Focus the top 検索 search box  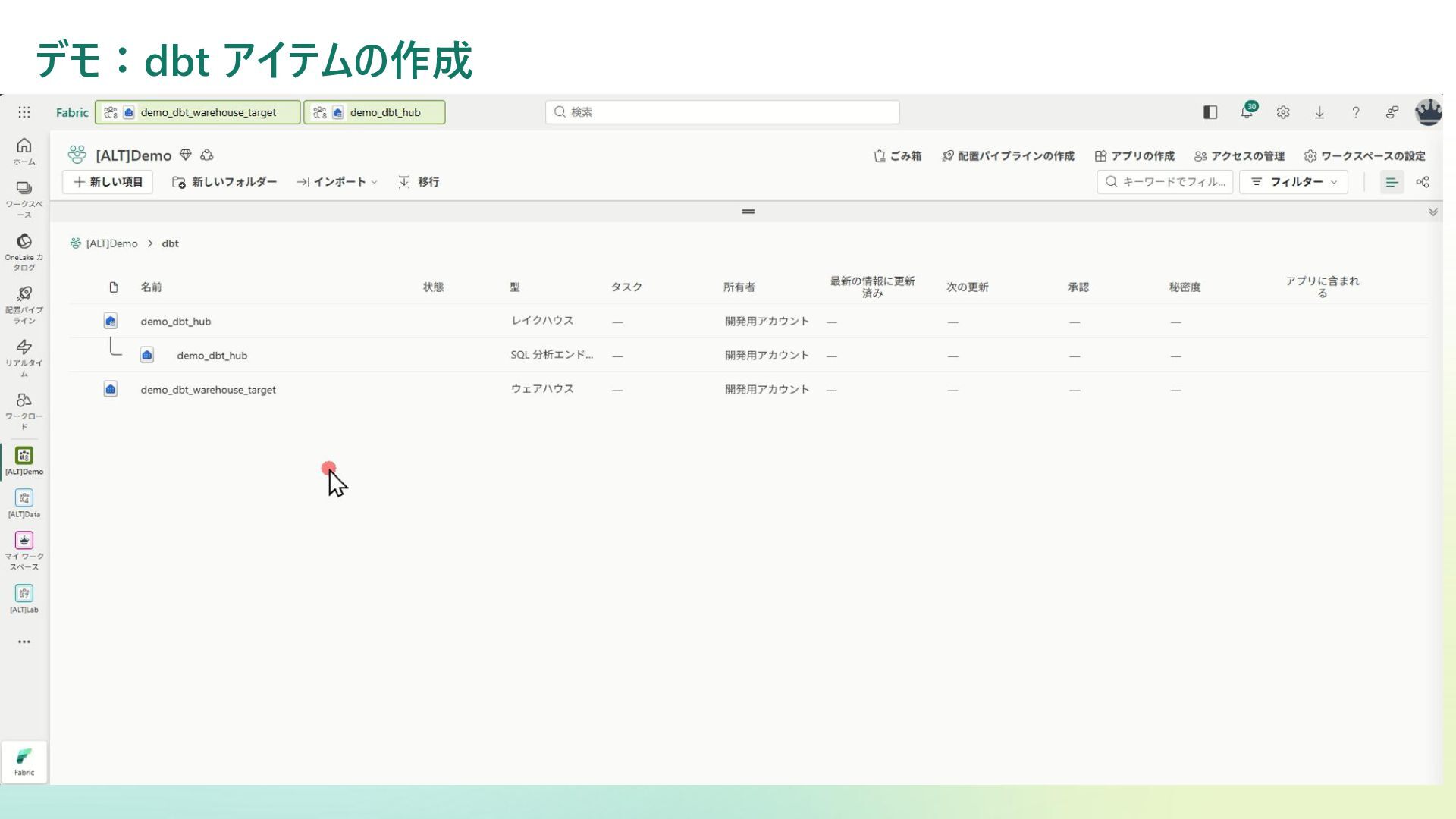tap(722, 112)
